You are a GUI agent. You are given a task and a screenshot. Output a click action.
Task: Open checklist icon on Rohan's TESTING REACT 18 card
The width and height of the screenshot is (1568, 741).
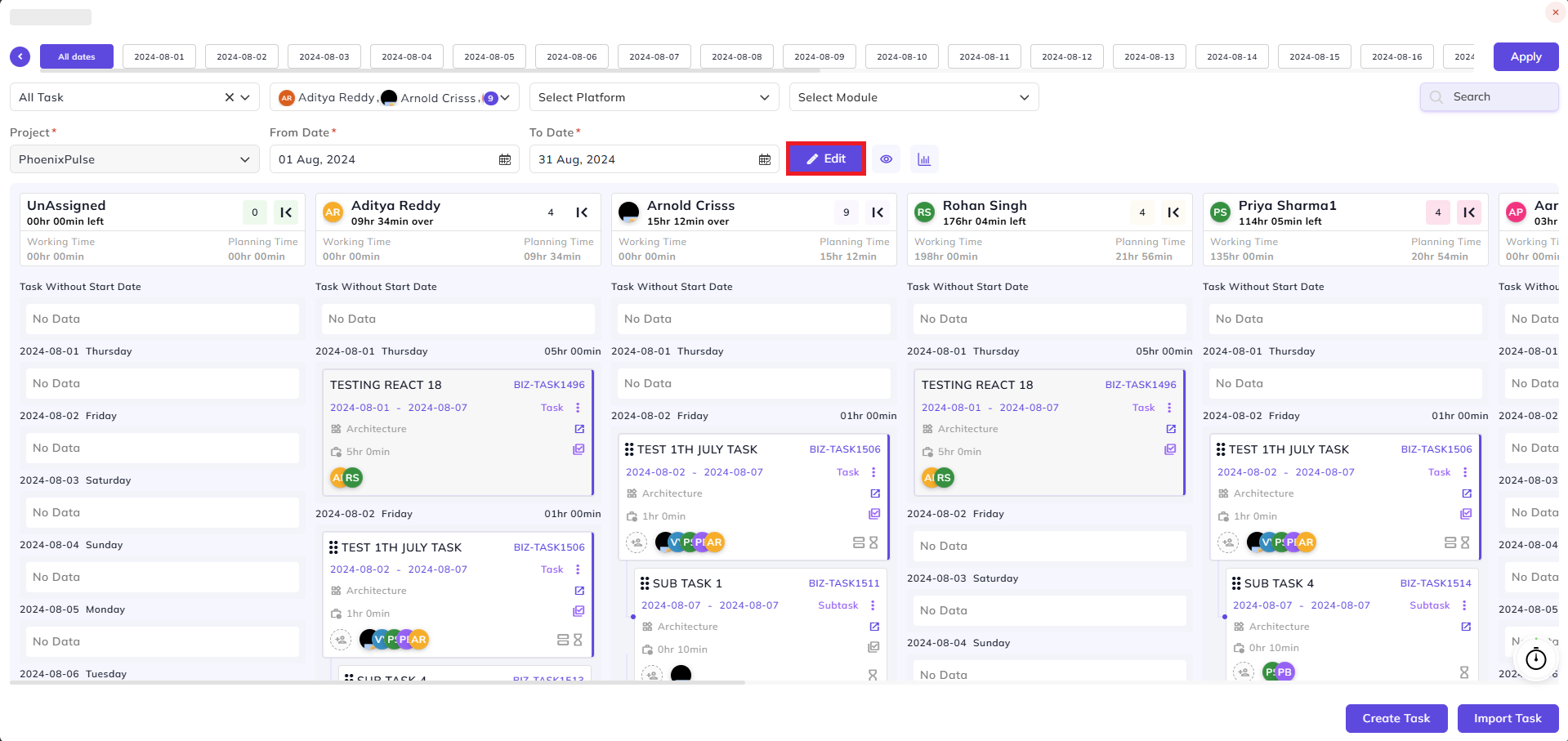coord(1170,449)
